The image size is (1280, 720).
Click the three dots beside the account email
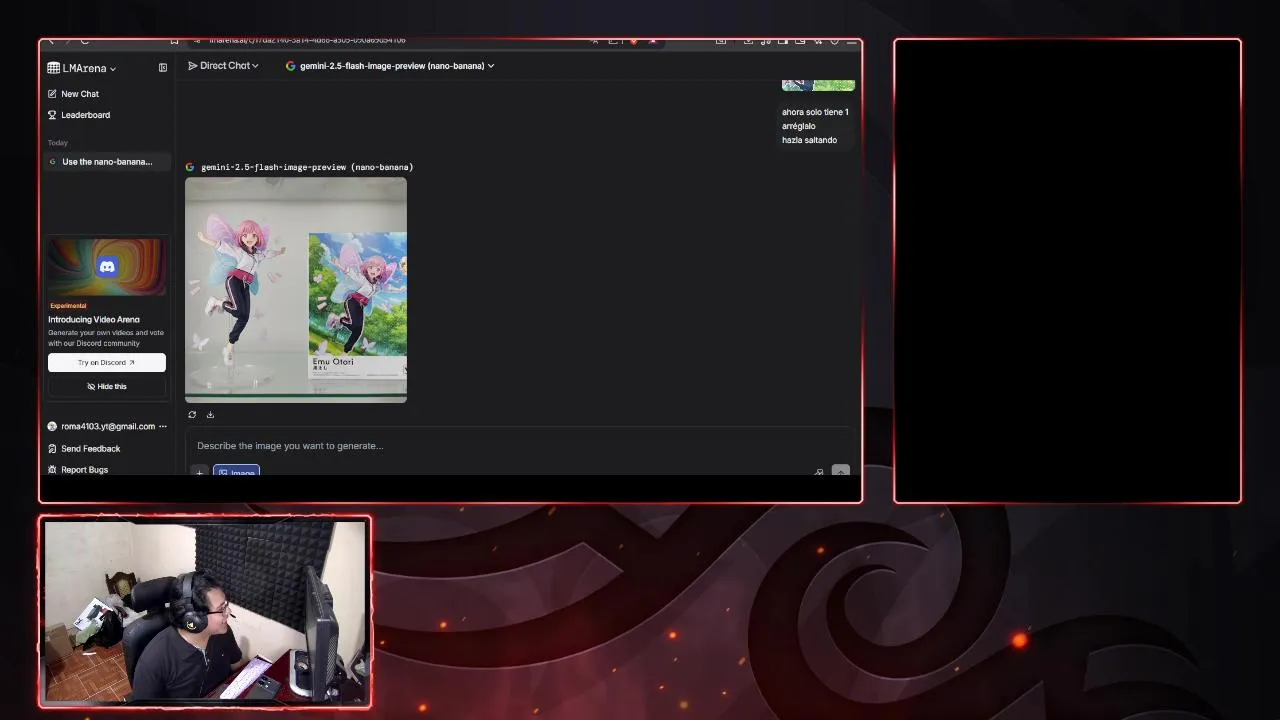[163, 426]
